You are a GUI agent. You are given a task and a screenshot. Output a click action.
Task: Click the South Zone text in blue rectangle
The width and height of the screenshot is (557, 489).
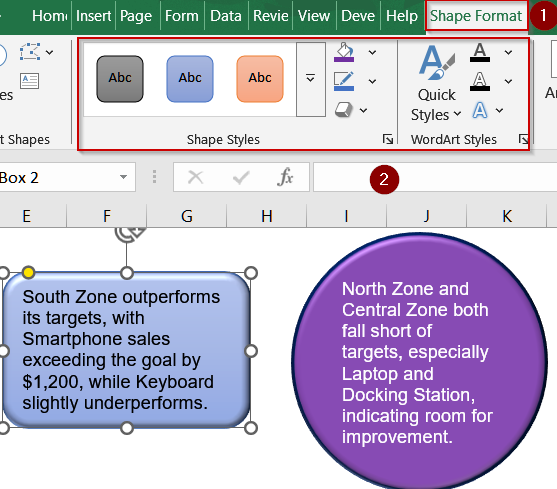click(x=121, y=350)
